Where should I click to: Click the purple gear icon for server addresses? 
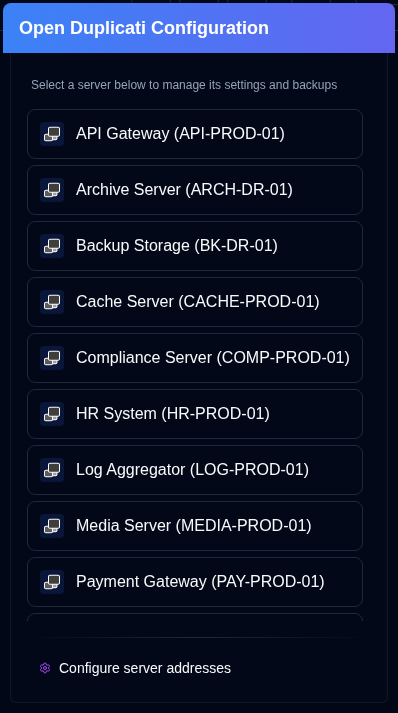pyautogui.click(x=45, y=668)
